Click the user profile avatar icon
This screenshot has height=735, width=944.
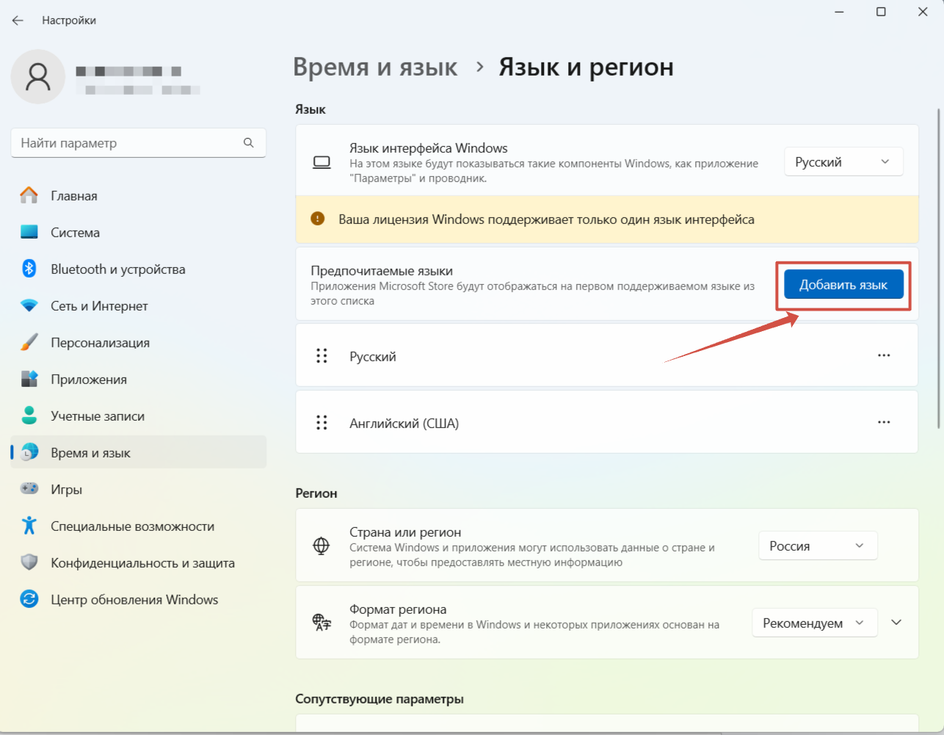click(x=38, y=76)
